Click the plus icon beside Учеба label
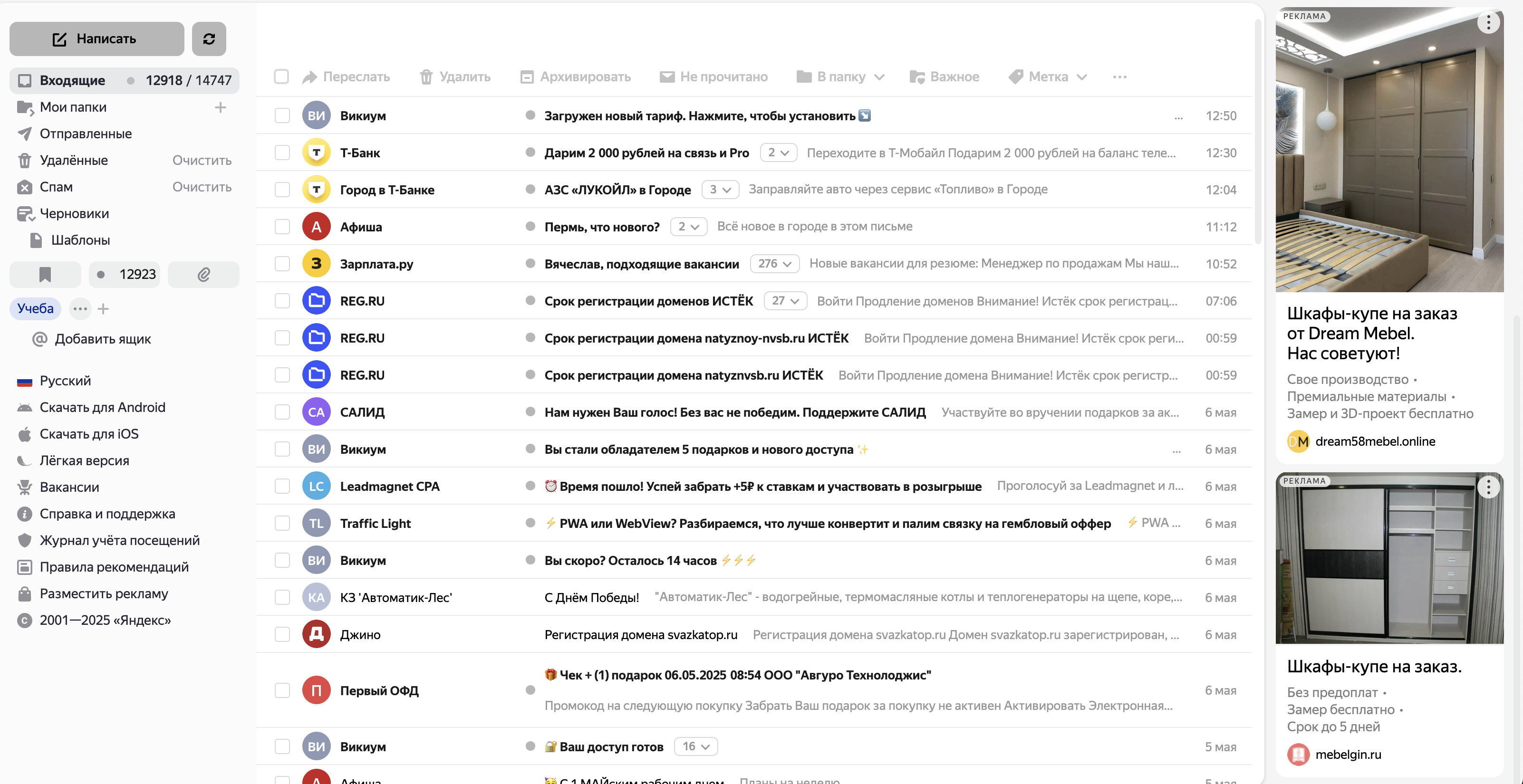 pyautogui.click(x=103, y=309)
